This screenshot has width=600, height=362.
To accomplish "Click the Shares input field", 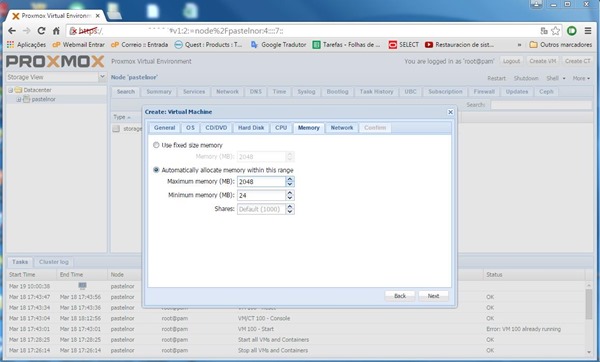I will click(261, 209).
